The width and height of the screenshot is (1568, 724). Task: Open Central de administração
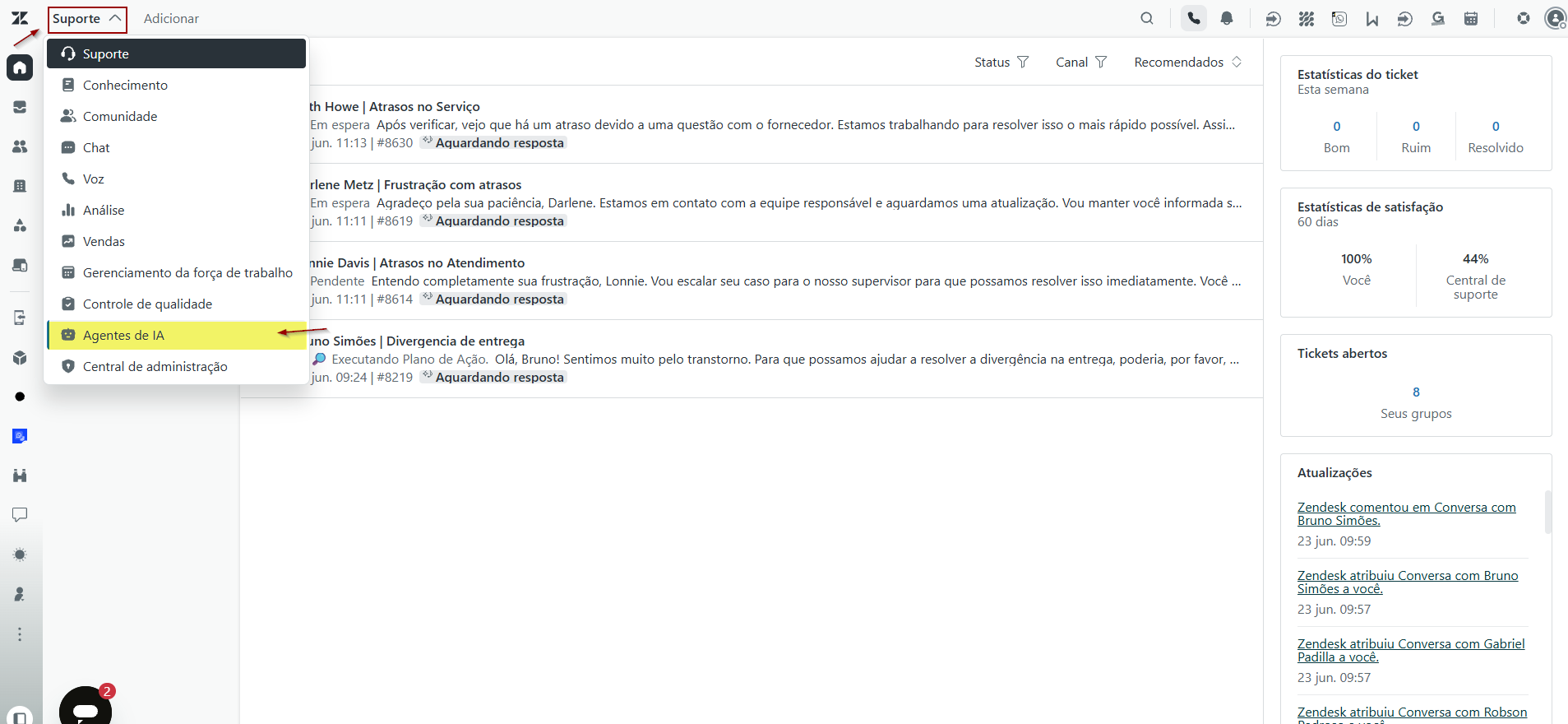[x=176, y=366]
